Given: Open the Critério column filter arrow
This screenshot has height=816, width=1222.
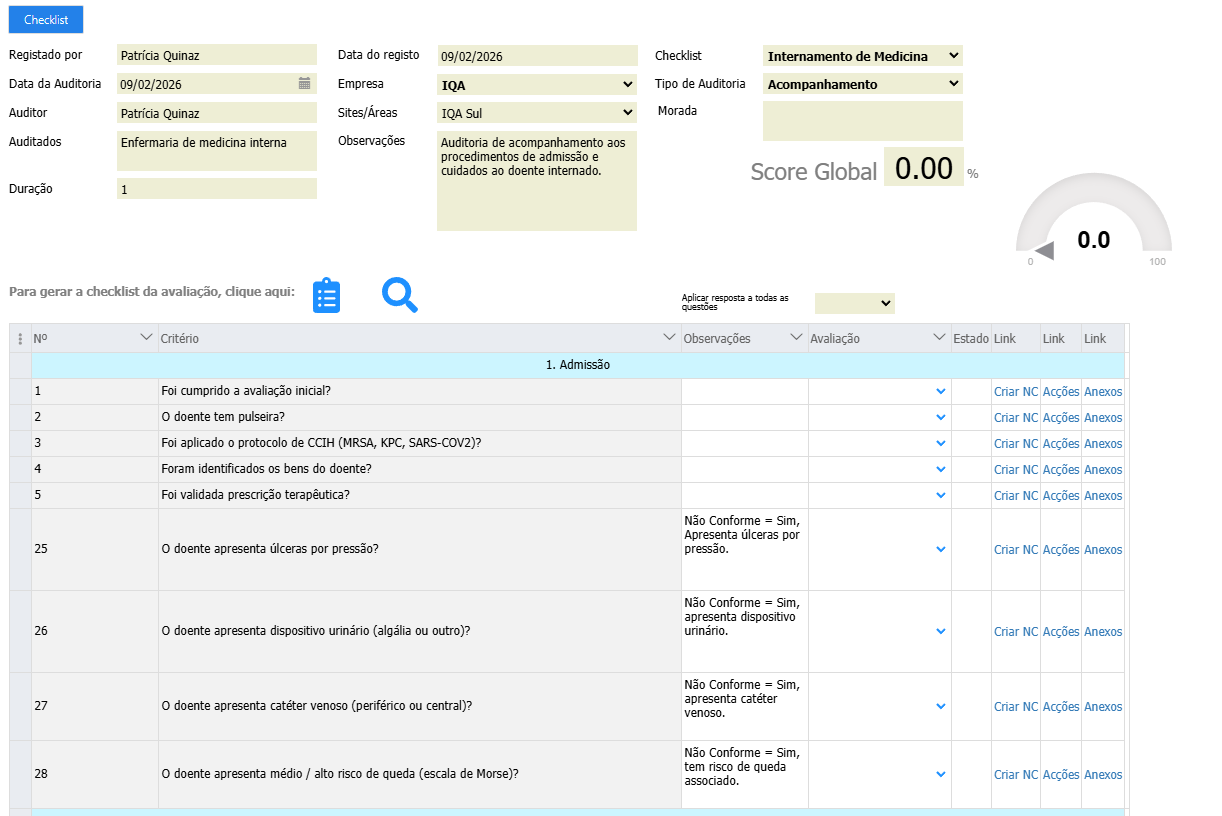Looking at the screenshot, I should (x=670, y=338).
